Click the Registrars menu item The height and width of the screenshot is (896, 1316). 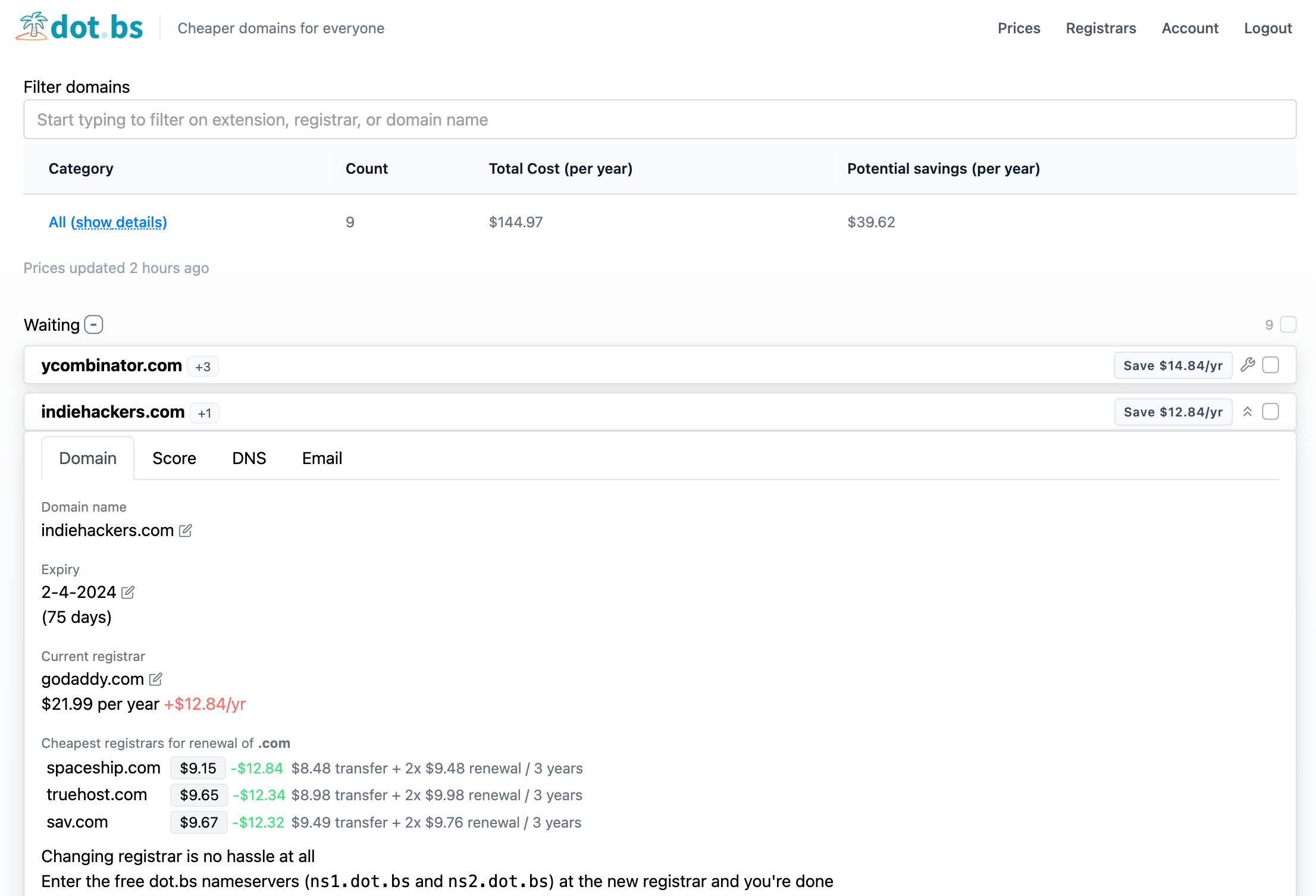point(1100,27)
